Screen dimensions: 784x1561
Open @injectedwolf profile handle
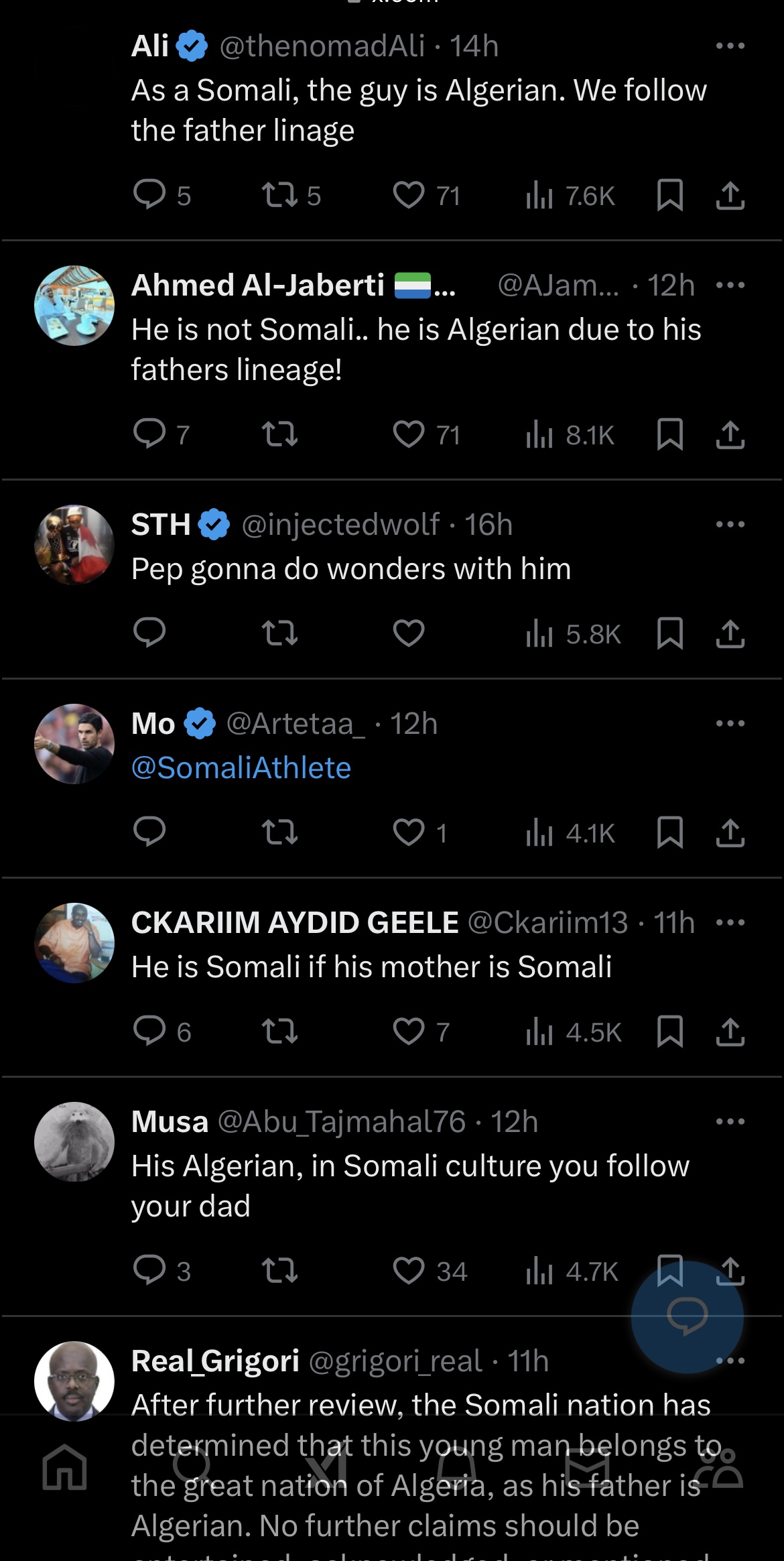point(340,524)
